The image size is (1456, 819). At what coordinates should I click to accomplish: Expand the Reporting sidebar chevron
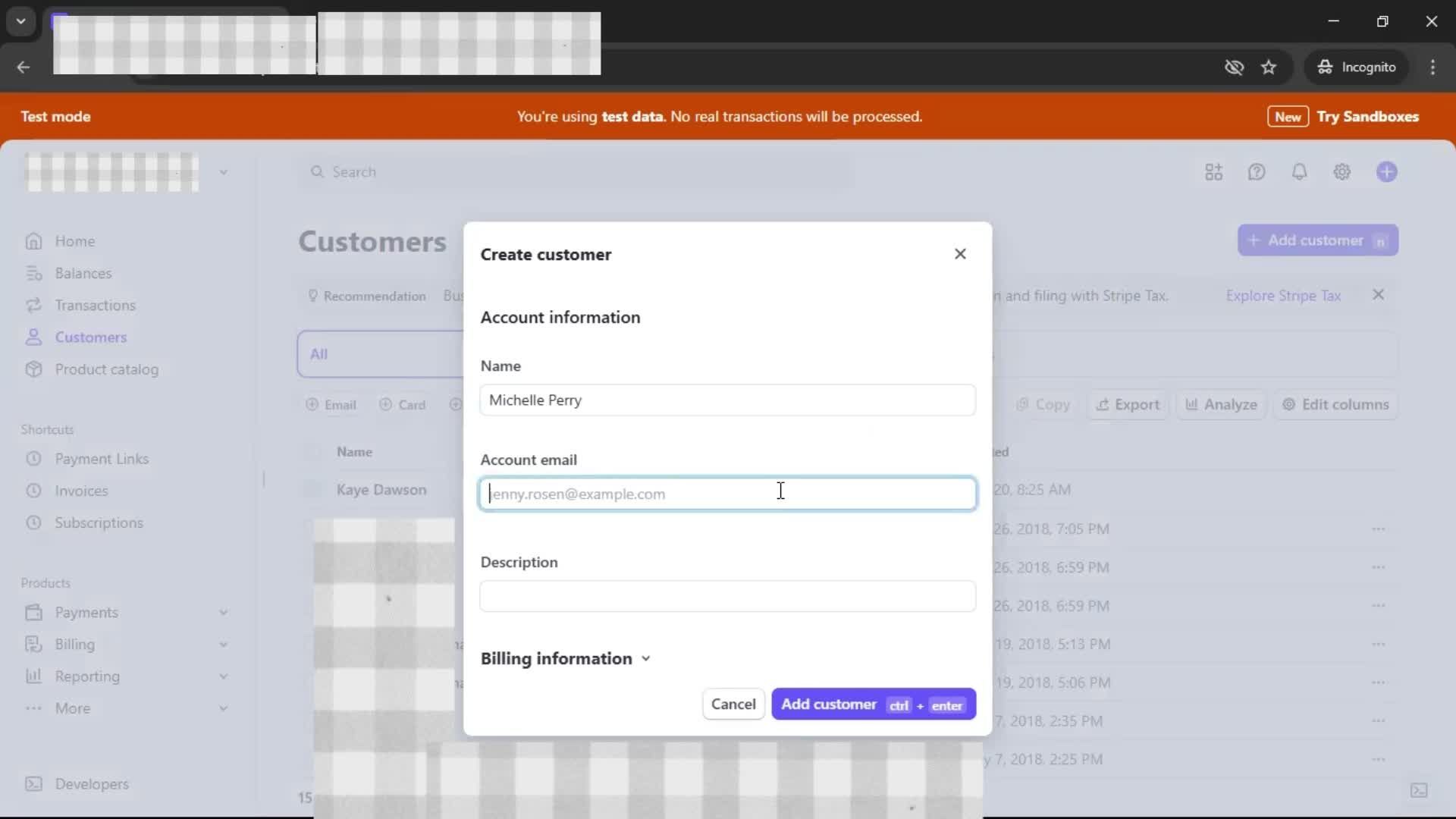223,676
